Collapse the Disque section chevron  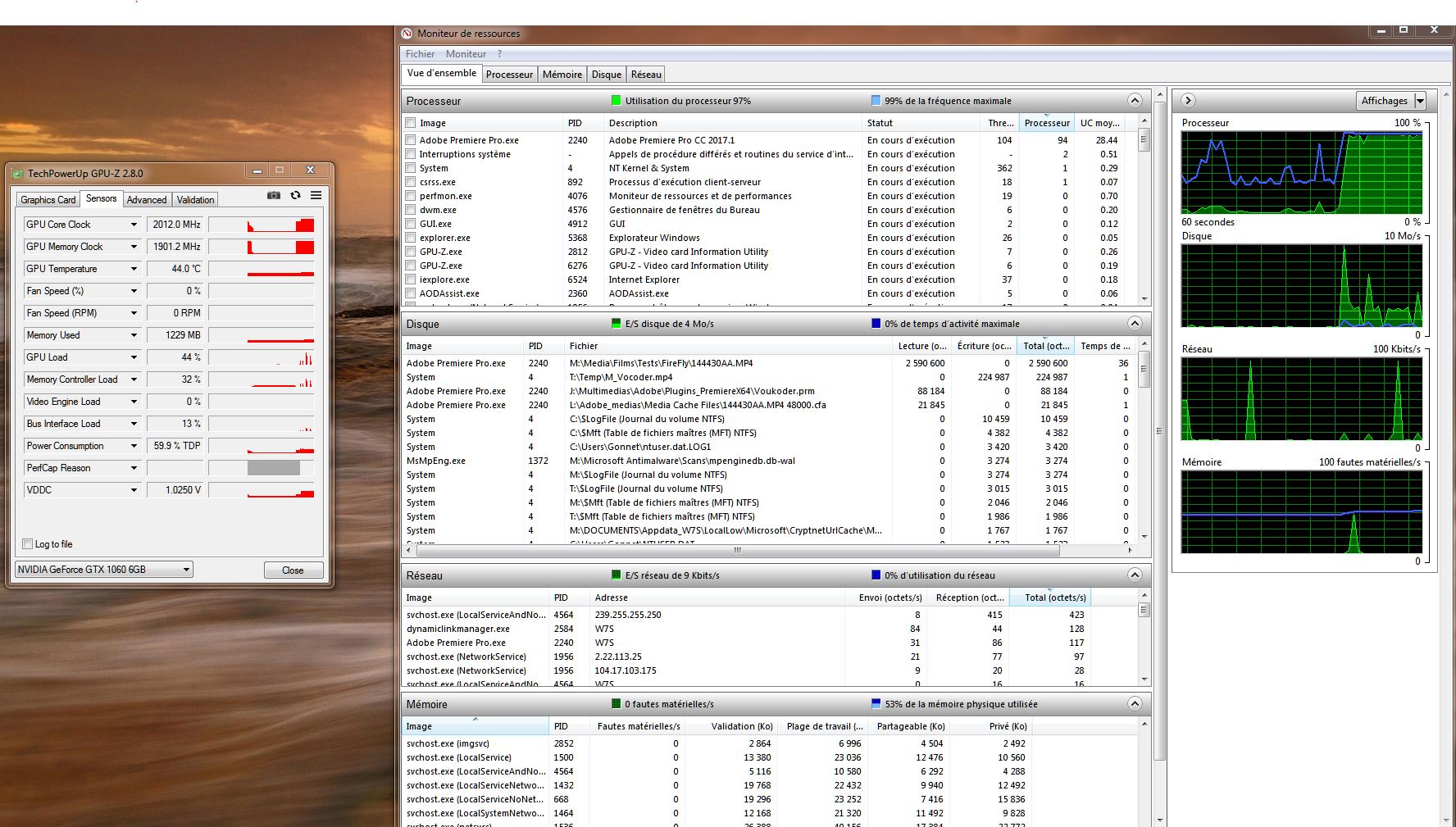[1135, 324]
